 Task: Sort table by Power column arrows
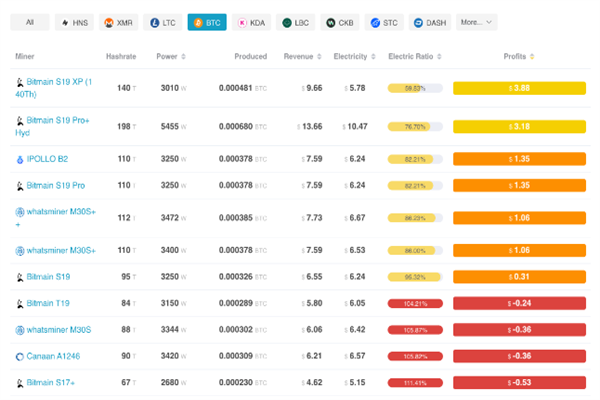(x=183, y=57)
